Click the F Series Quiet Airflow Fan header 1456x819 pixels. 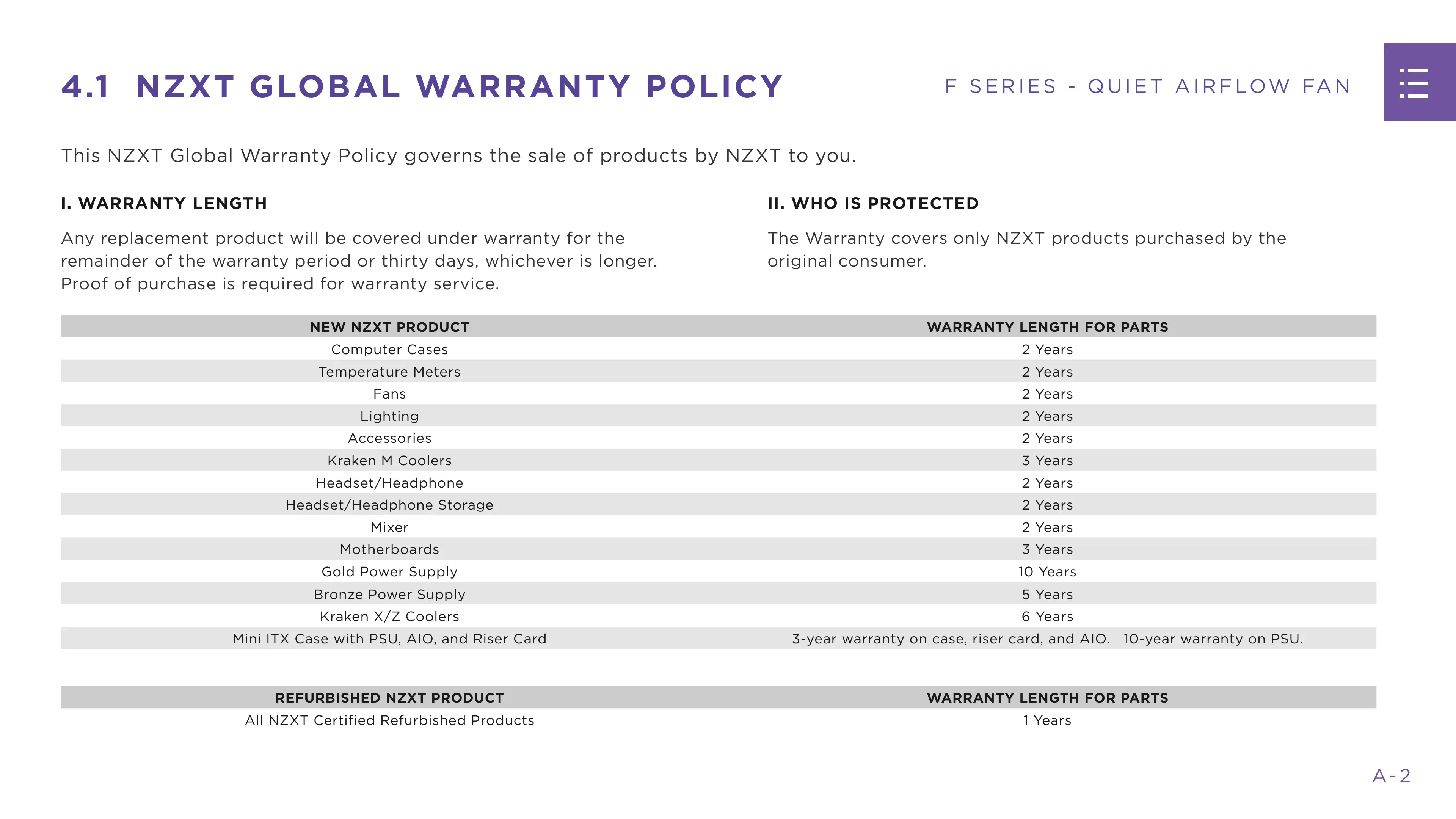1147,86
